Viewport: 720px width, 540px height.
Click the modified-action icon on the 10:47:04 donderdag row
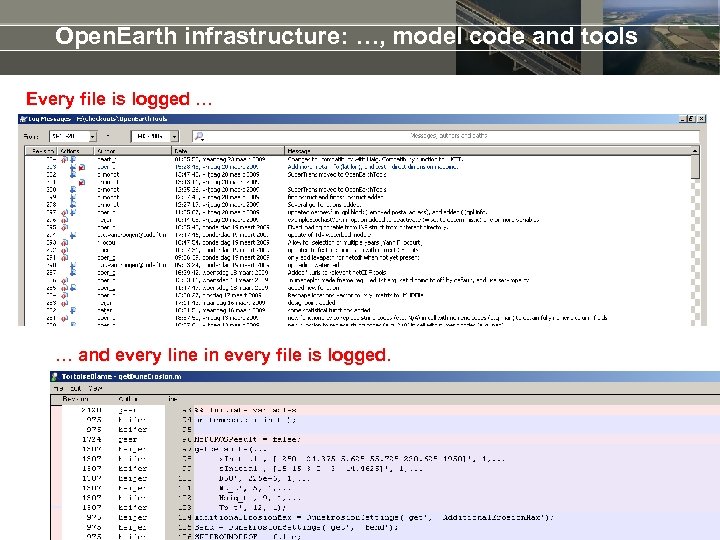[65, 242]
